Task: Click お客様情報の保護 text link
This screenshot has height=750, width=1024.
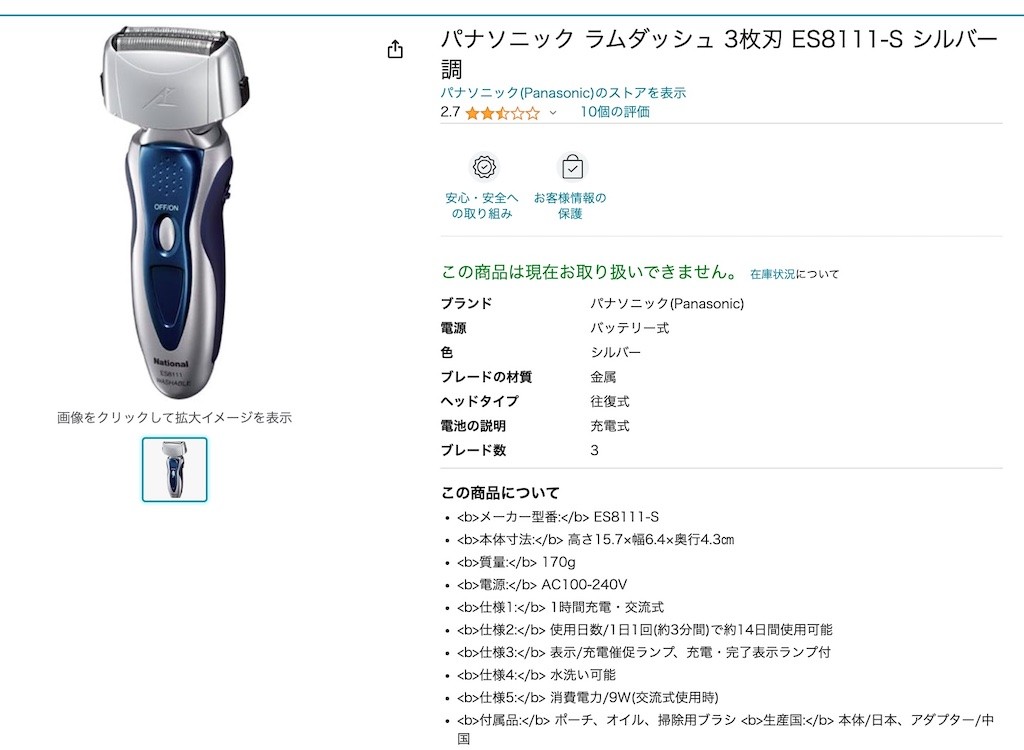Action: pyautogui.click(x=570, y=206)
